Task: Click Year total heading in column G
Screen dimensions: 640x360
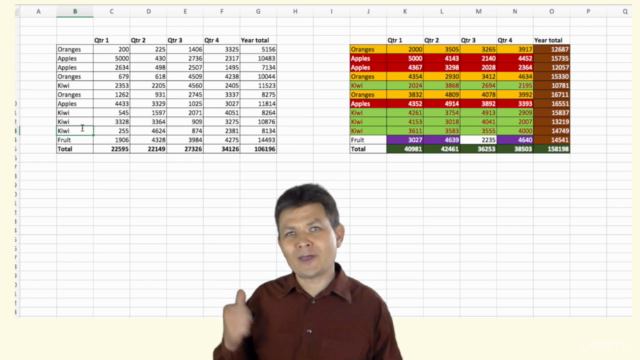Action: (x=255, y=40)
